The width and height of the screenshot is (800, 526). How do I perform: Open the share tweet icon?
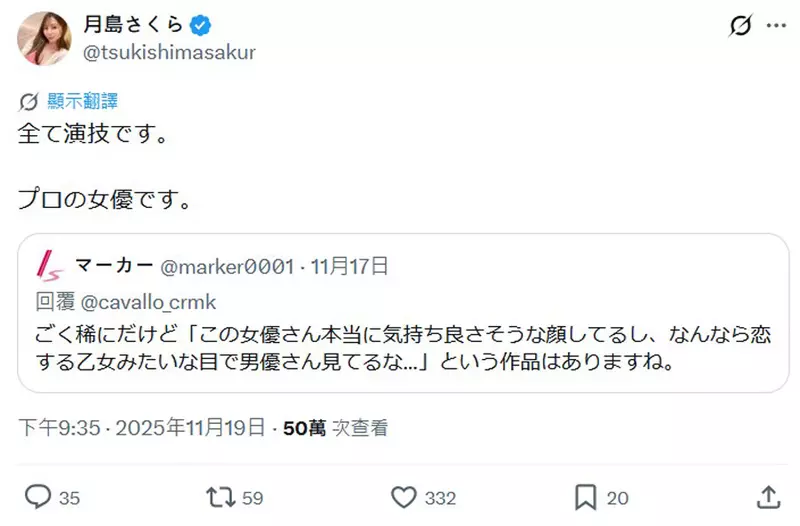pyautogui.click(x=766, y=496)
